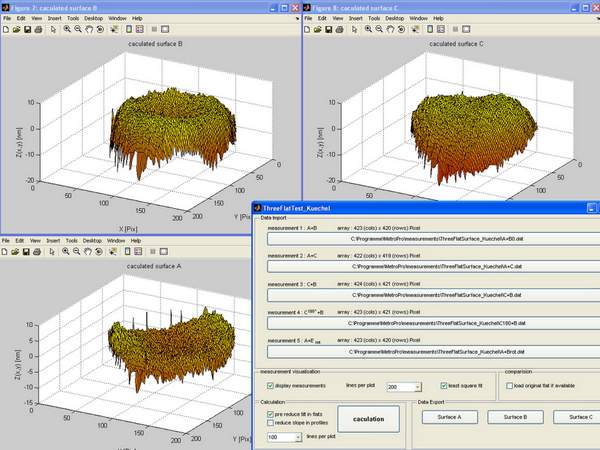Select Rotate 3D tool in surface C window

point(401,29)
